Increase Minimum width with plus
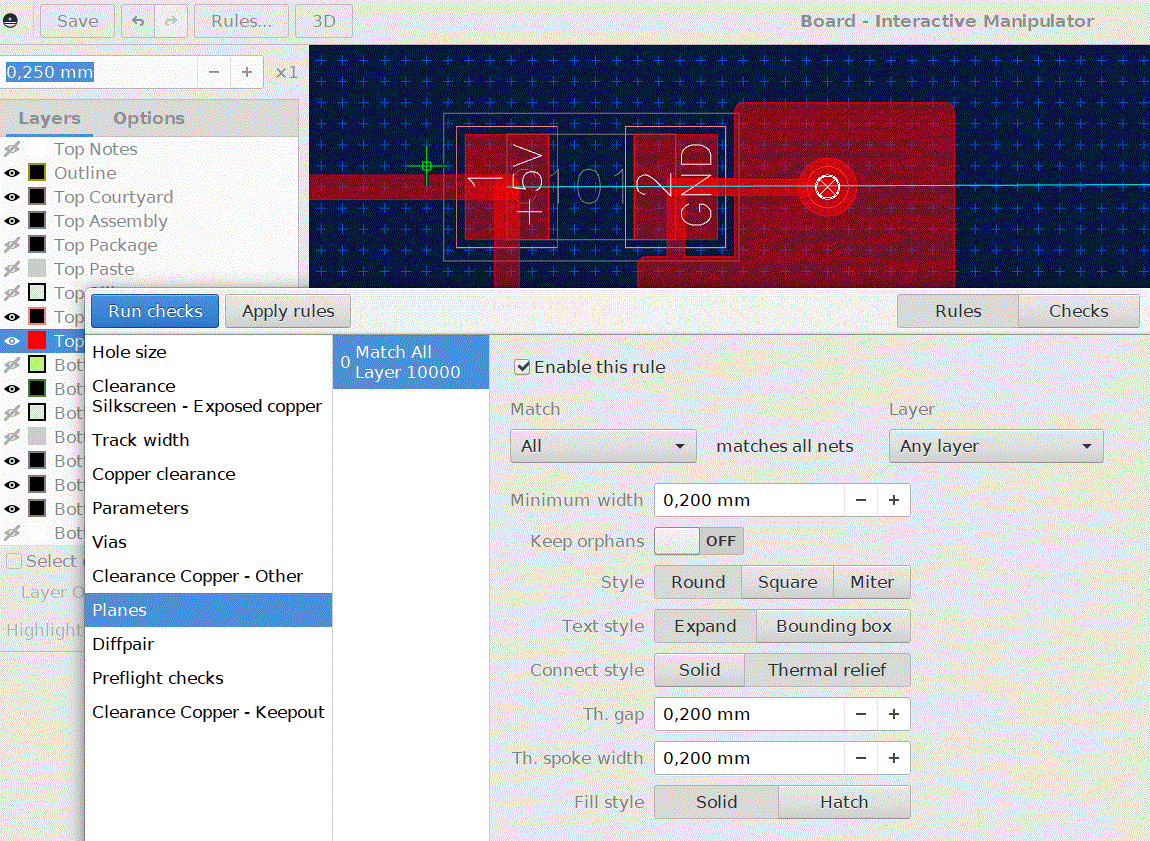 click(893, 500)
